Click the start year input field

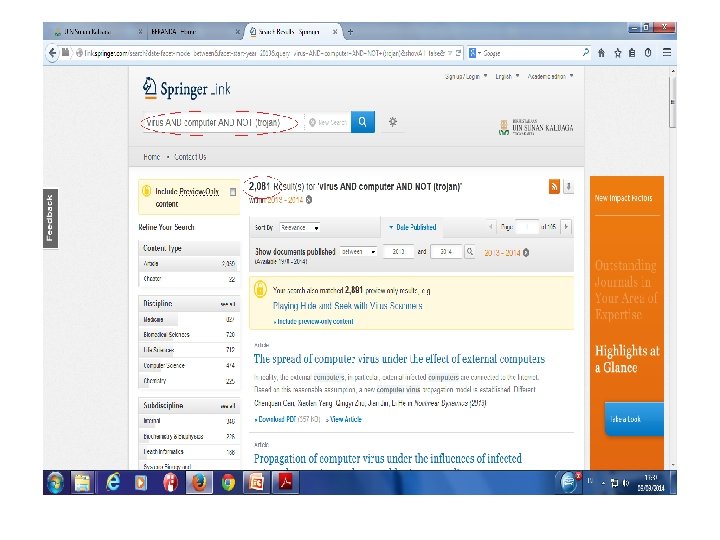pos(398,252)
